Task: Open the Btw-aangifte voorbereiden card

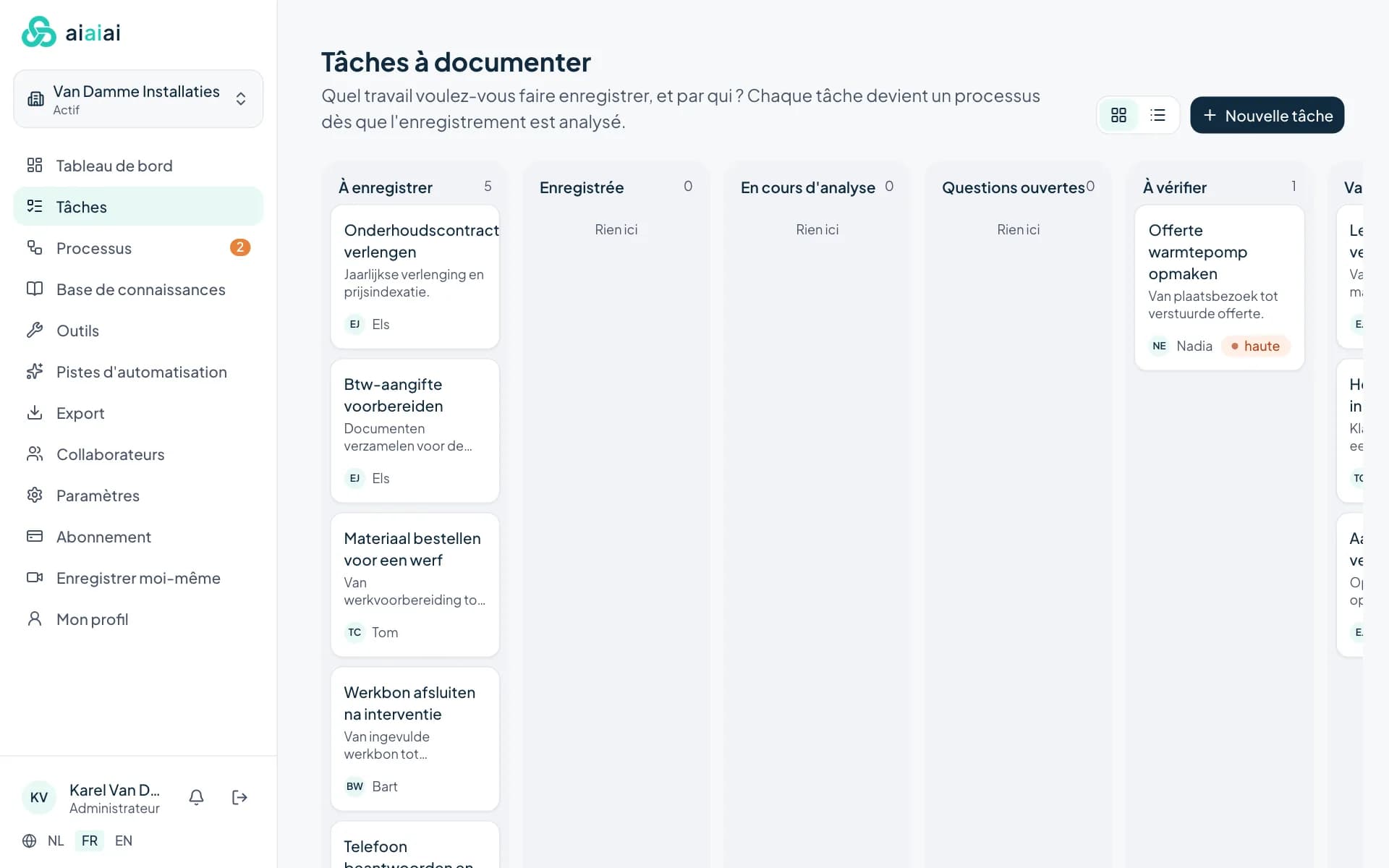Action: tap(415, 430)
